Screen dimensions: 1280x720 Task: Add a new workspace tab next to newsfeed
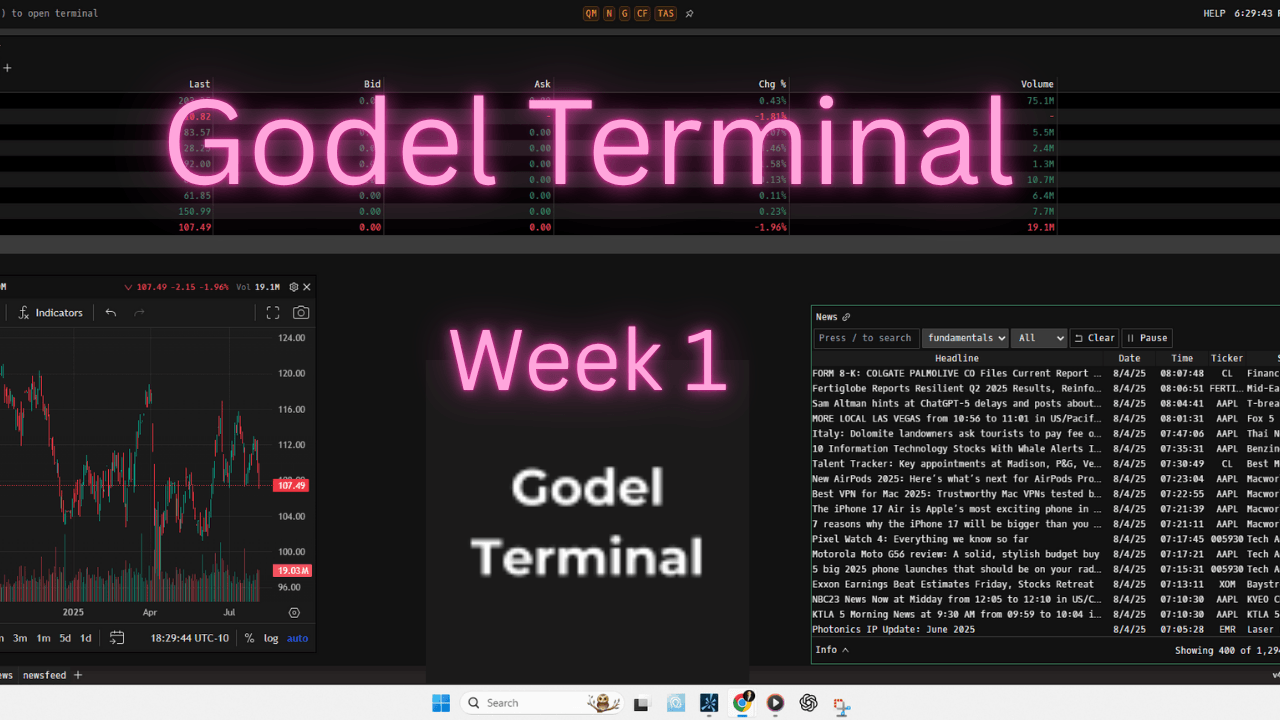(x=78, y=675)
